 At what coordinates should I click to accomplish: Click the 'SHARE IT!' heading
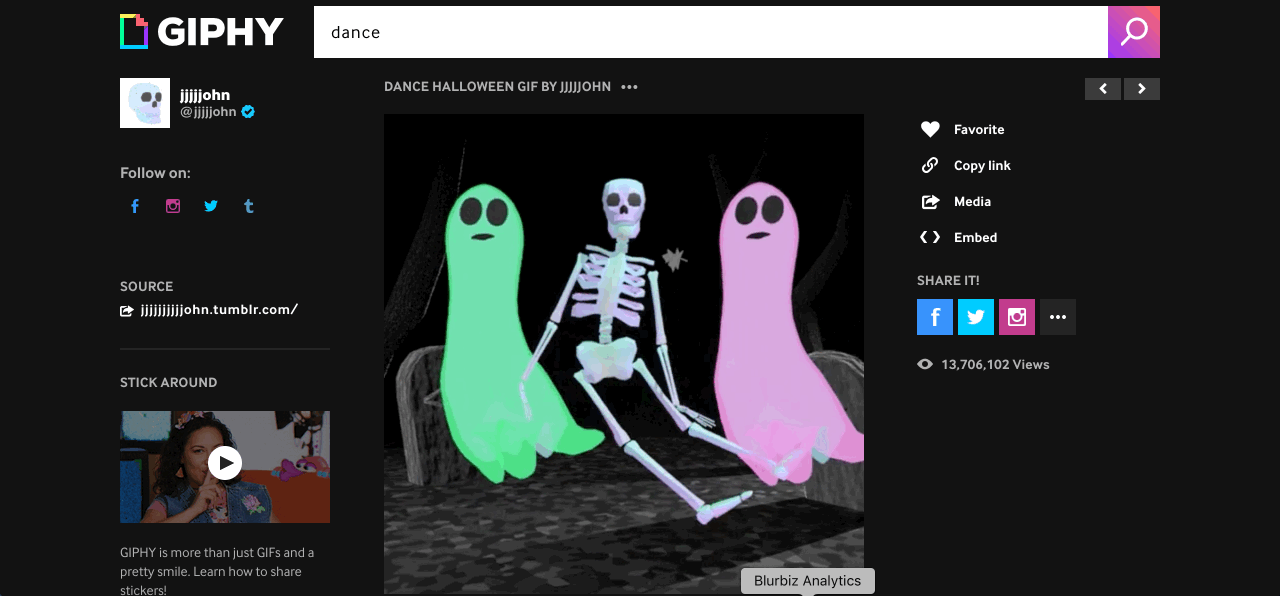[948, 281]
